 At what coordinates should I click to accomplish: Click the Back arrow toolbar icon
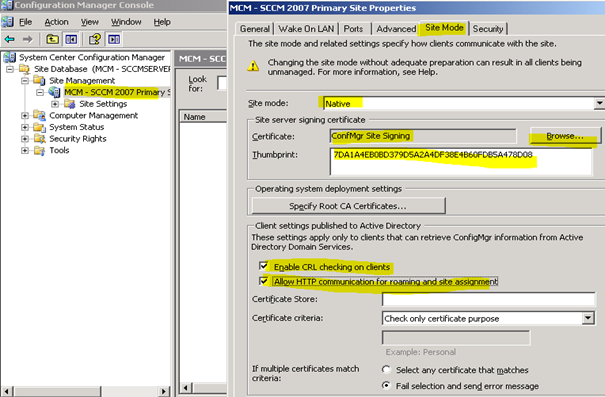(10, 39)
